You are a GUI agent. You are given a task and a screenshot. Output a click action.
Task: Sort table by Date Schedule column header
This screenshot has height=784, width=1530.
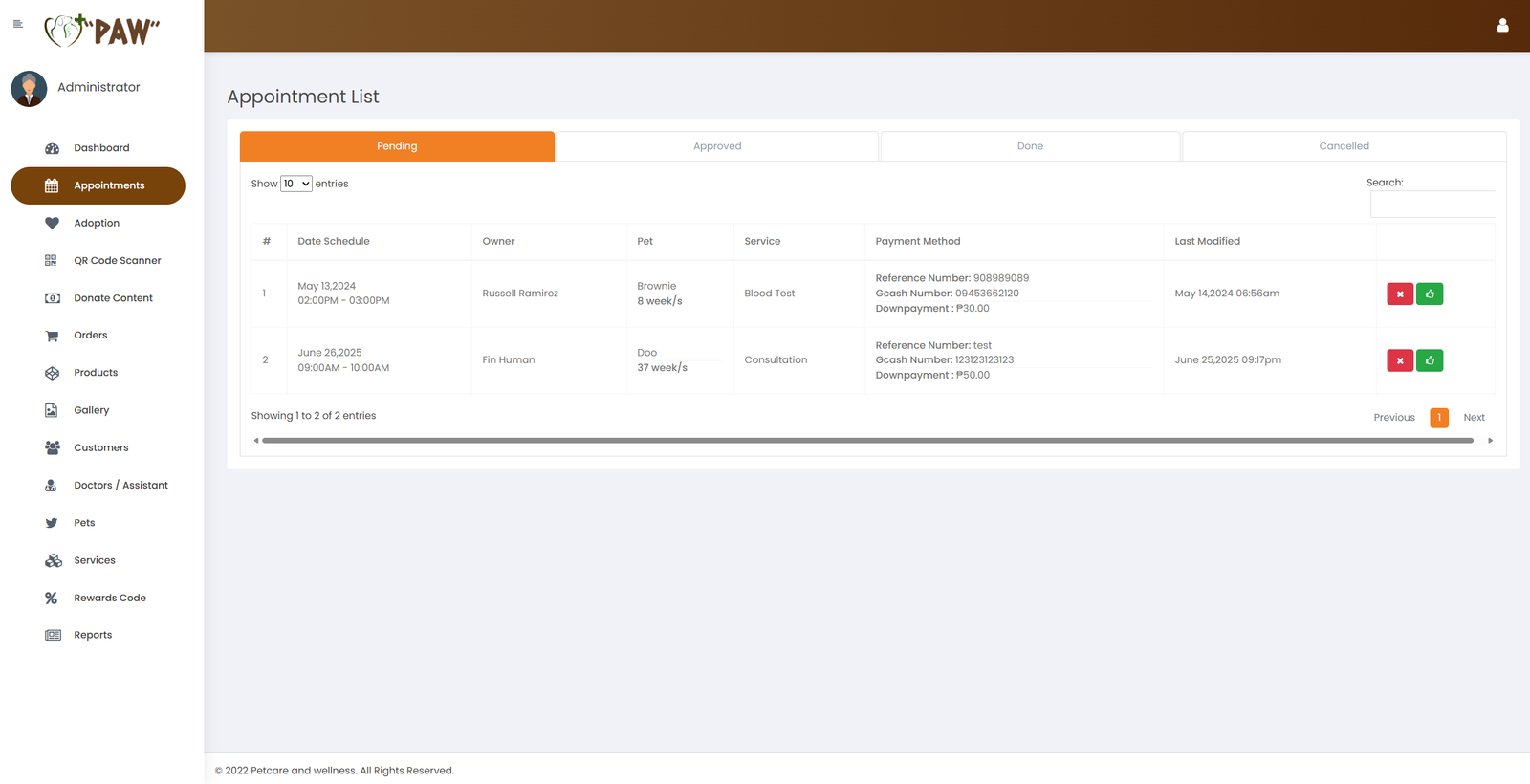pyautogui.click(x=334, y=242)
